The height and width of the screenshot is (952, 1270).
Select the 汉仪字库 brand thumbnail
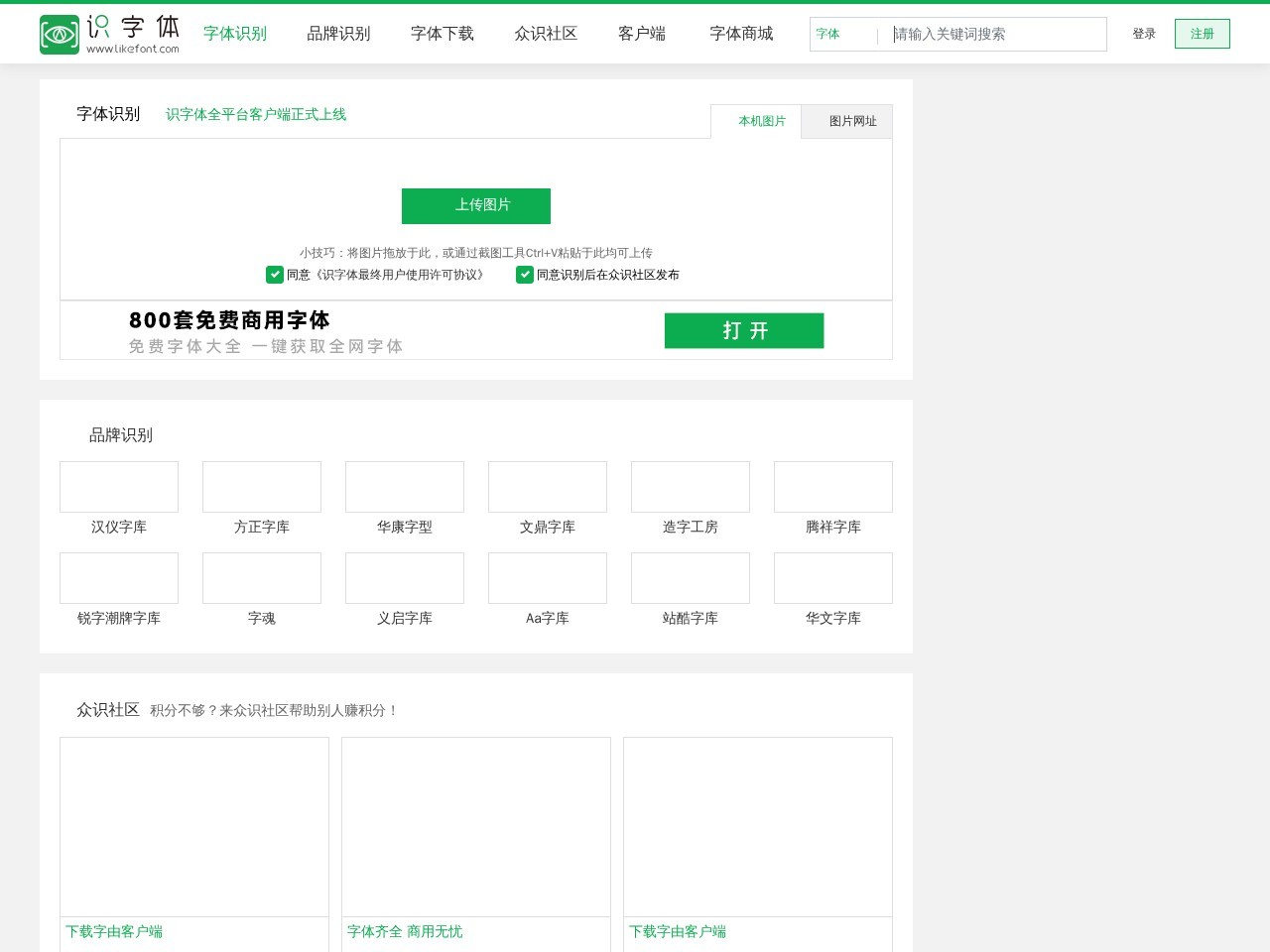(x=119, y=487)
